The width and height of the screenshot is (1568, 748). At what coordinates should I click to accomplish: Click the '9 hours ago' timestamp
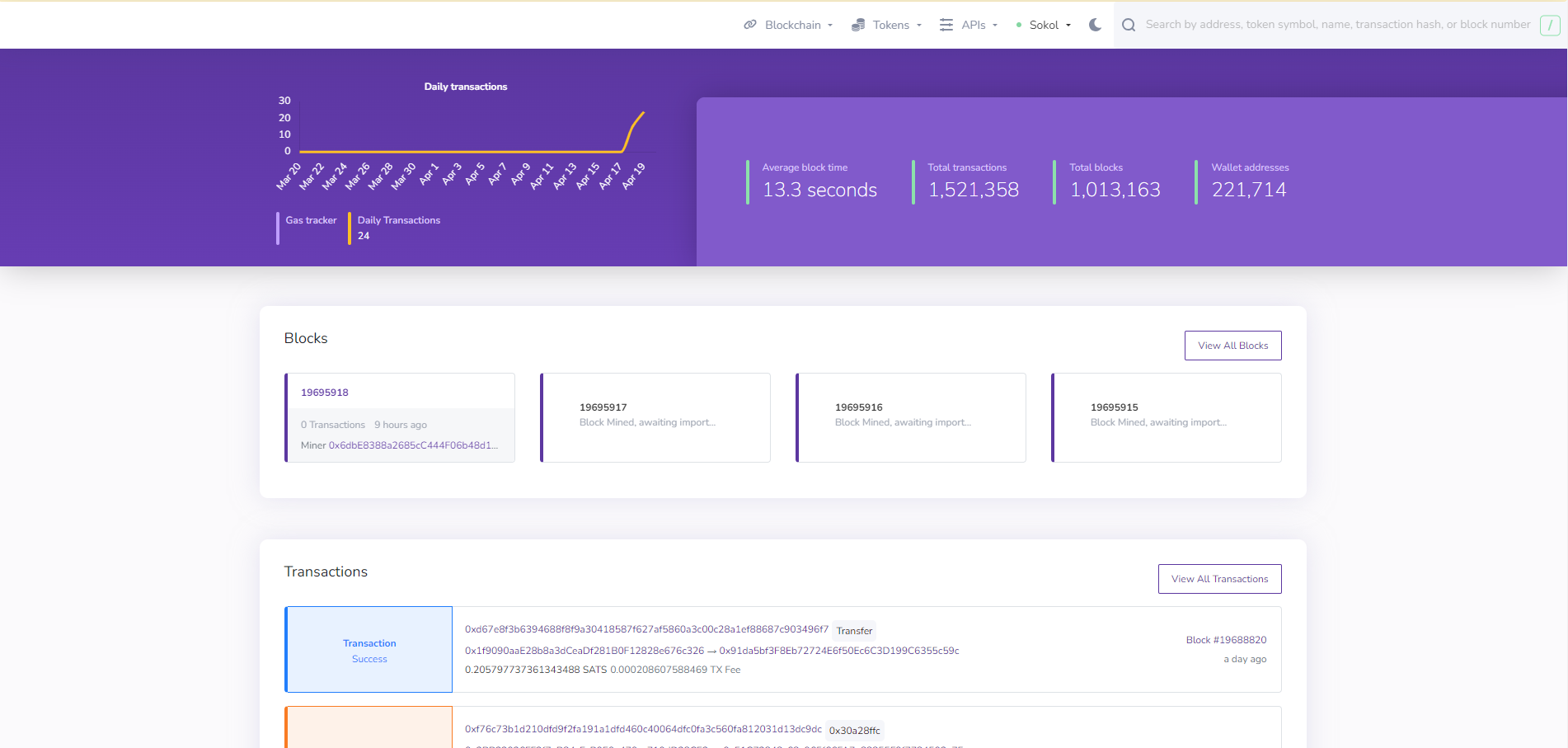[401, 425]
